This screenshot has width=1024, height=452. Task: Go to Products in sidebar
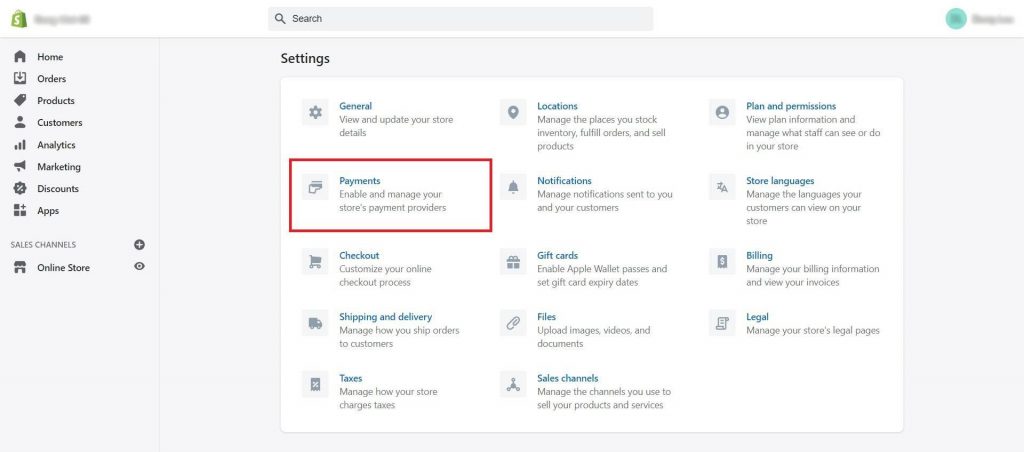[55, 101]
